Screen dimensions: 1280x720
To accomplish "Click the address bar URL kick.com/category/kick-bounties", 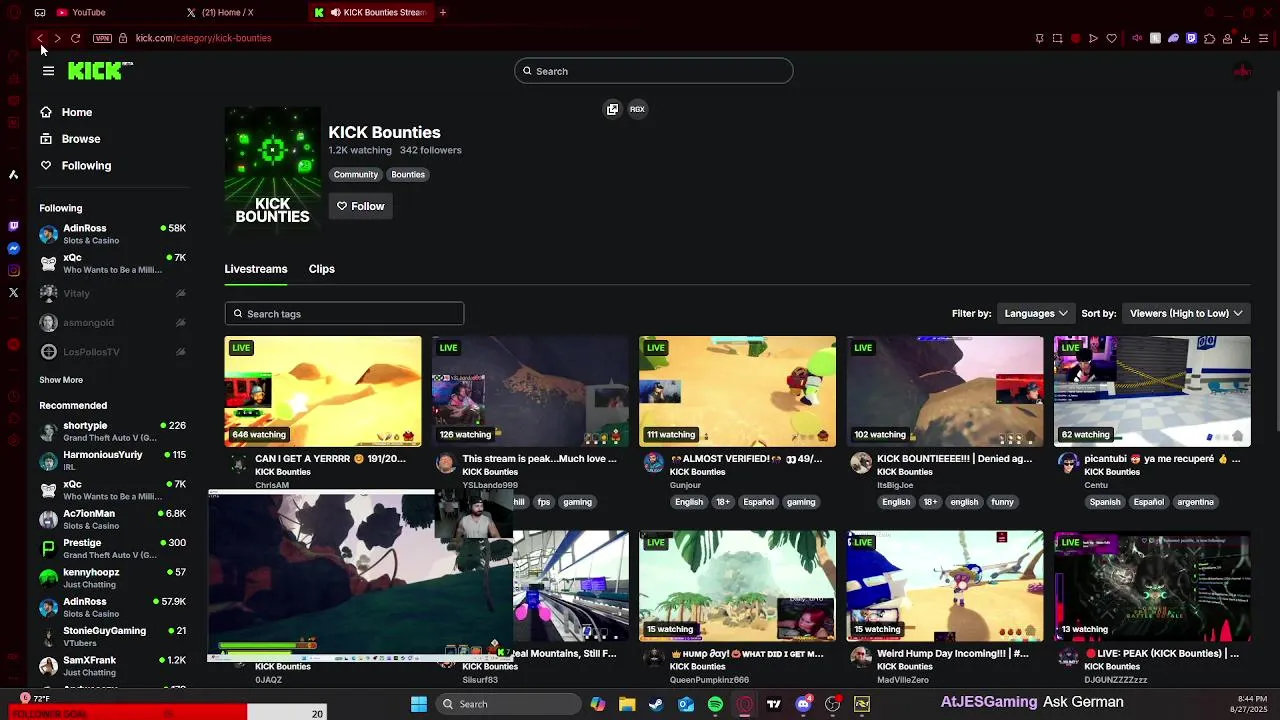I will [x=203, y=38].
